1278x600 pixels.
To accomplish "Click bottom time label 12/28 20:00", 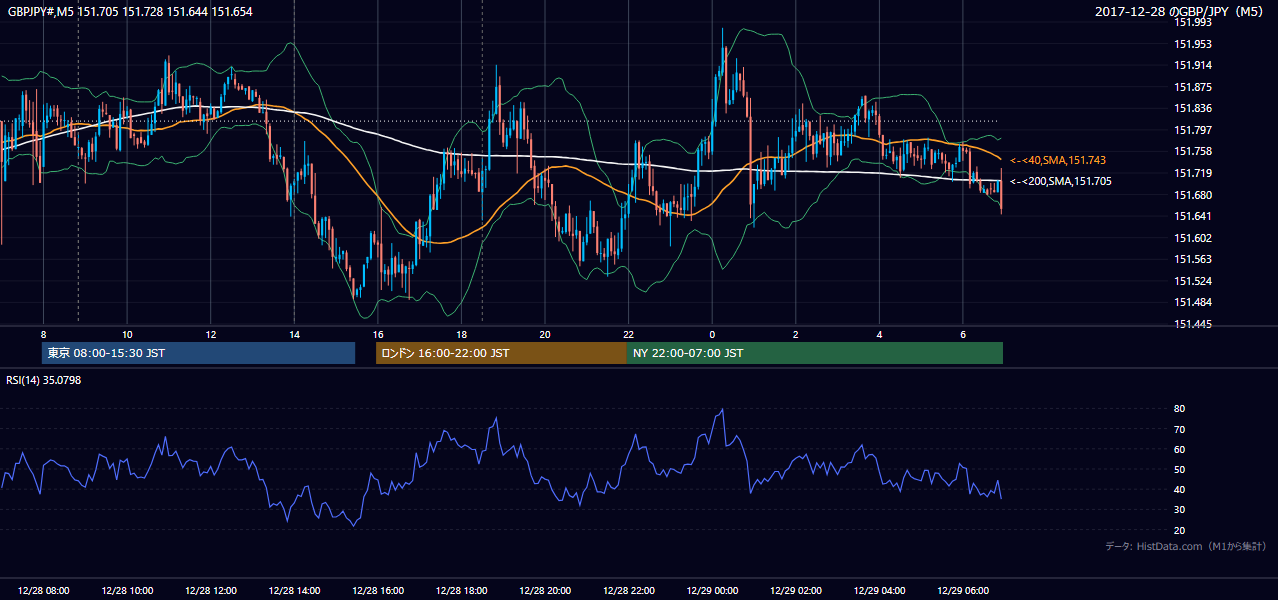I will click(x=545, y=590).
